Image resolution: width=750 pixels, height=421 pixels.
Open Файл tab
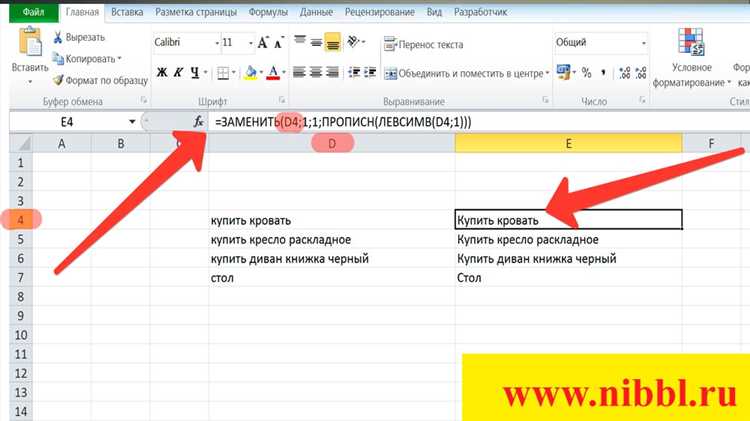tap(33, 12)
